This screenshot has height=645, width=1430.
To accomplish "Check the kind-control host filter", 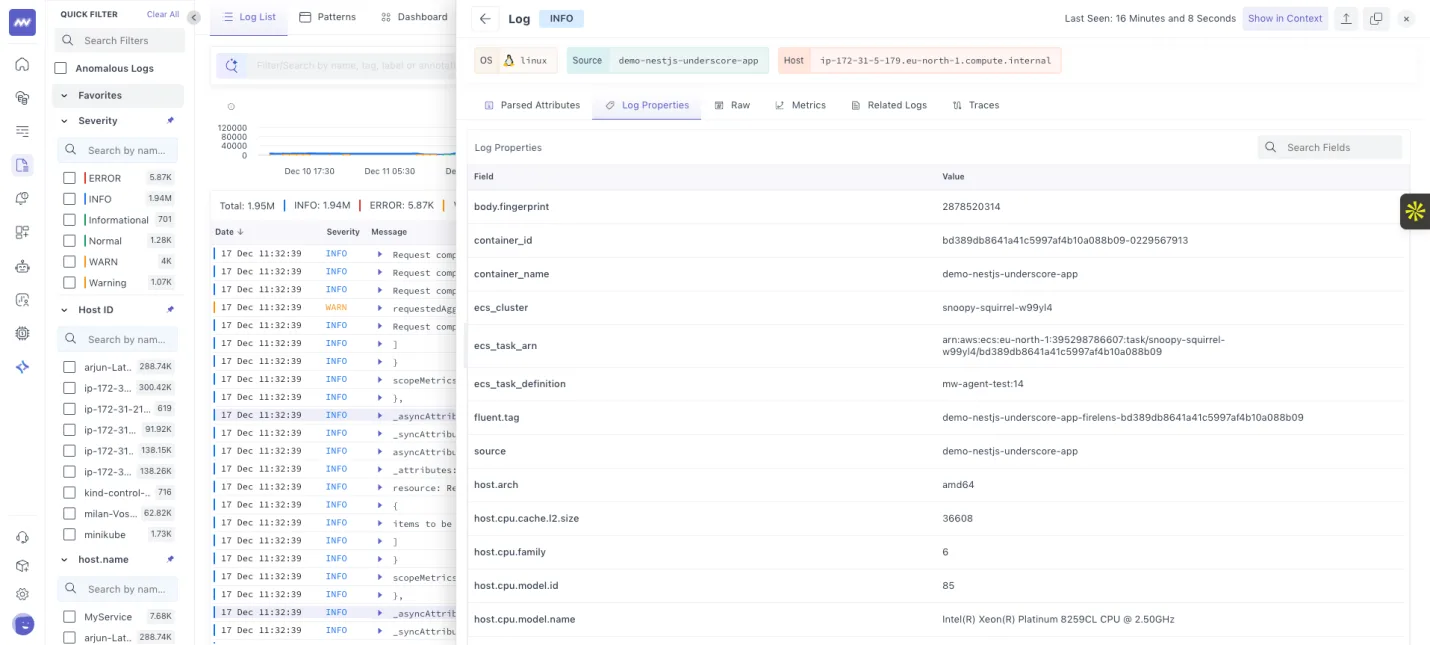I will pyautogui.click(x=69, y=493).
